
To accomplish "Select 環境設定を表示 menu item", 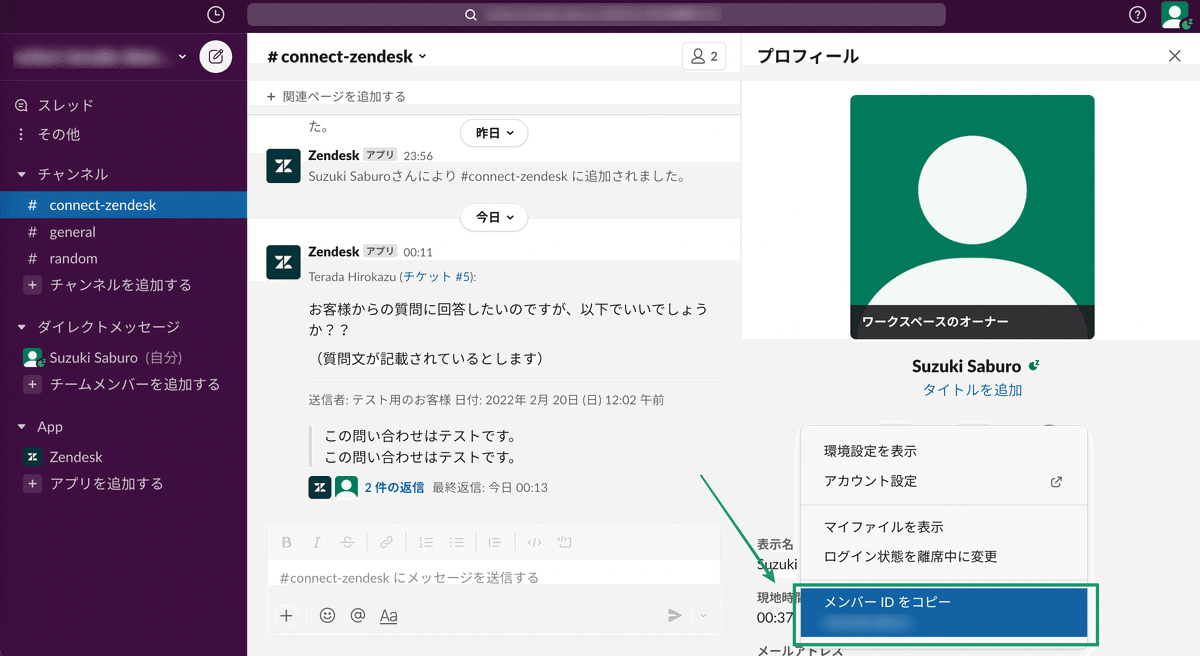I will click(x=943, y=451).
